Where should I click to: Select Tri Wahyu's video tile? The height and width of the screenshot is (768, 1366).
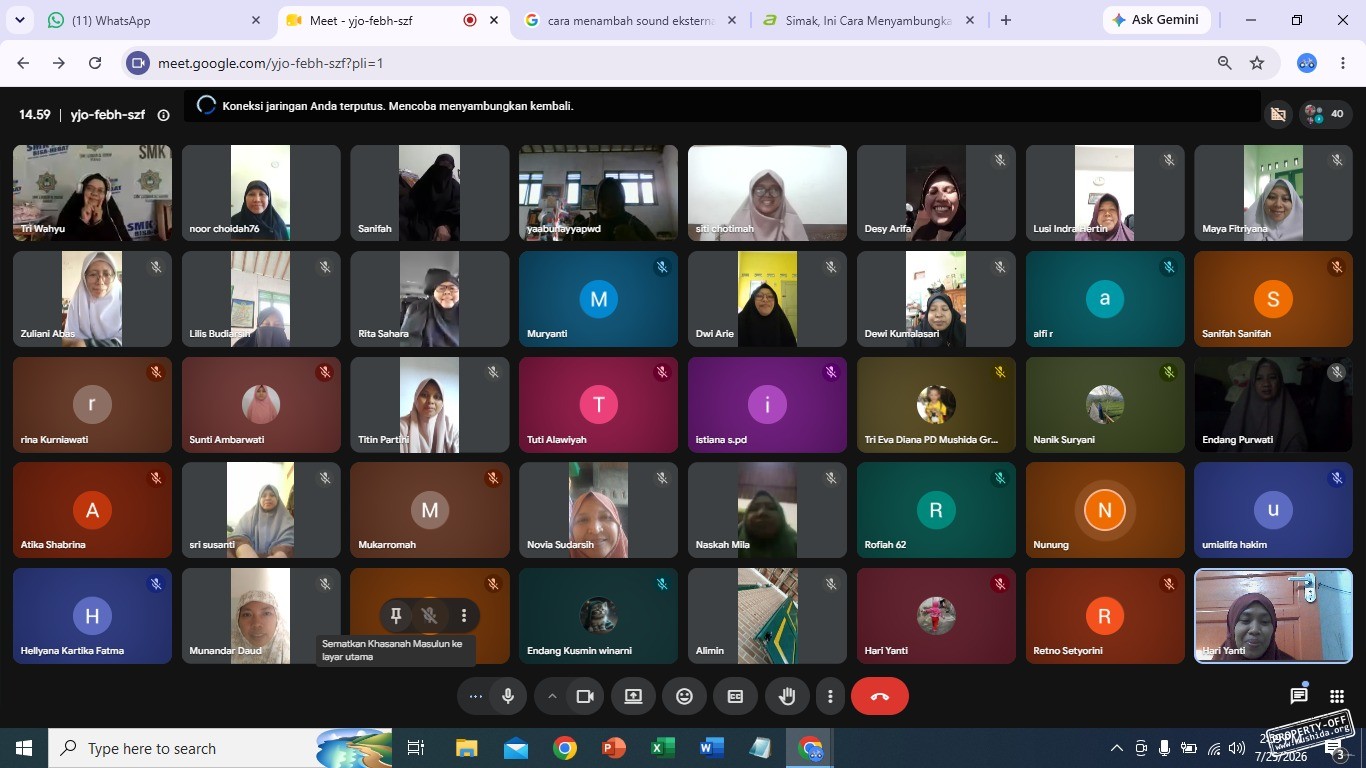point(92,193)
